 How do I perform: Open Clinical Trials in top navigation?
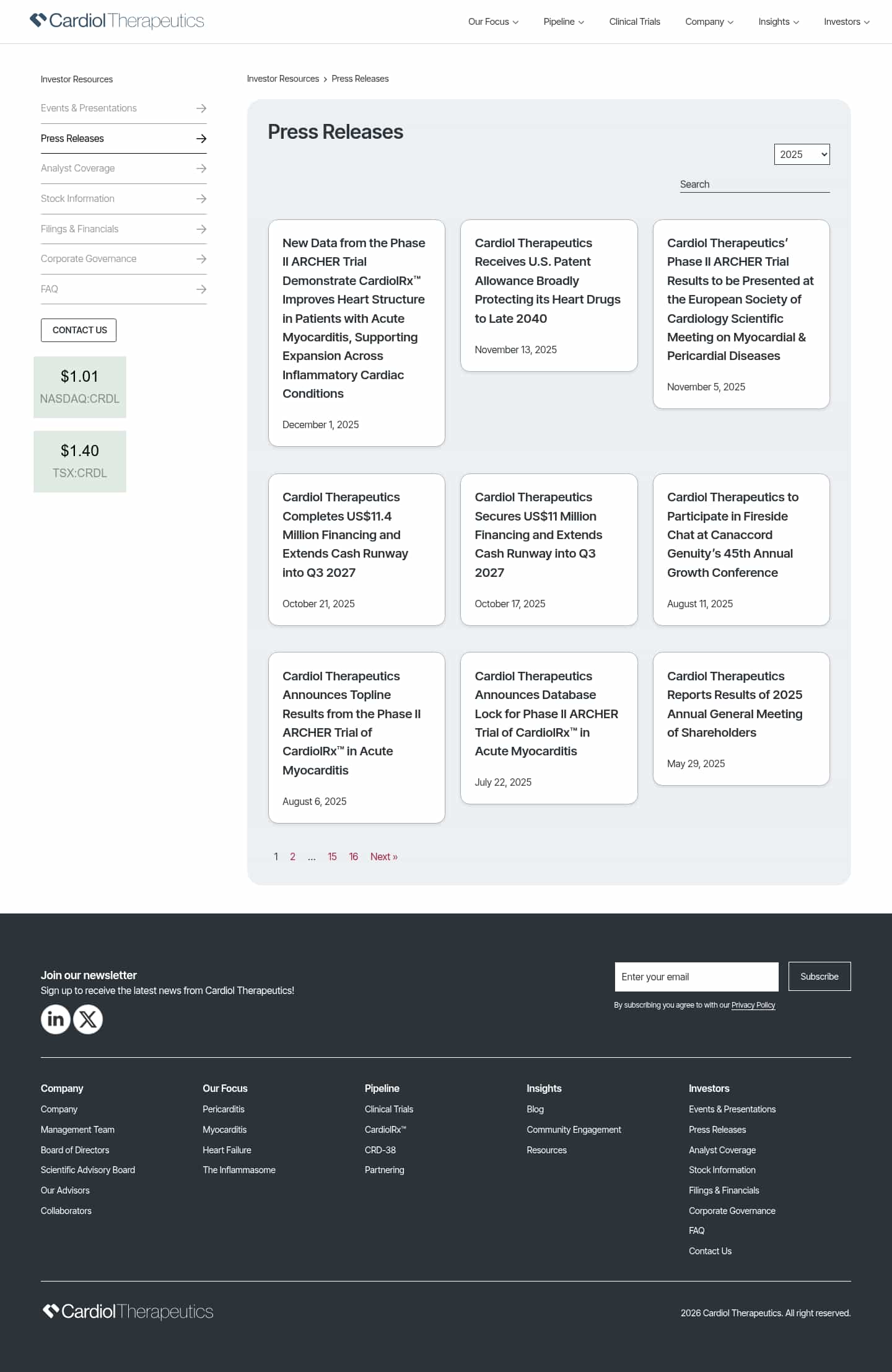(634, 22)
